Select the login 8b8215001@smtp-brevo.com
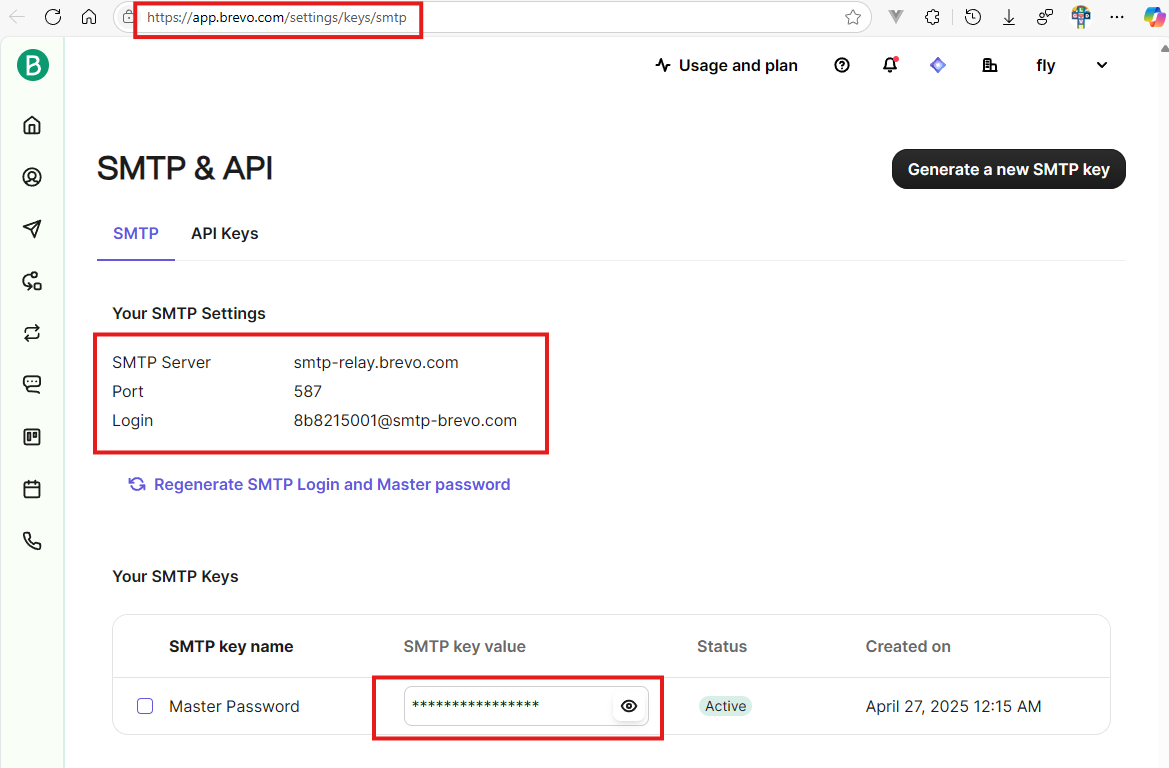The height and width of the screenshot is (768, 1169). tap(405, 421)
